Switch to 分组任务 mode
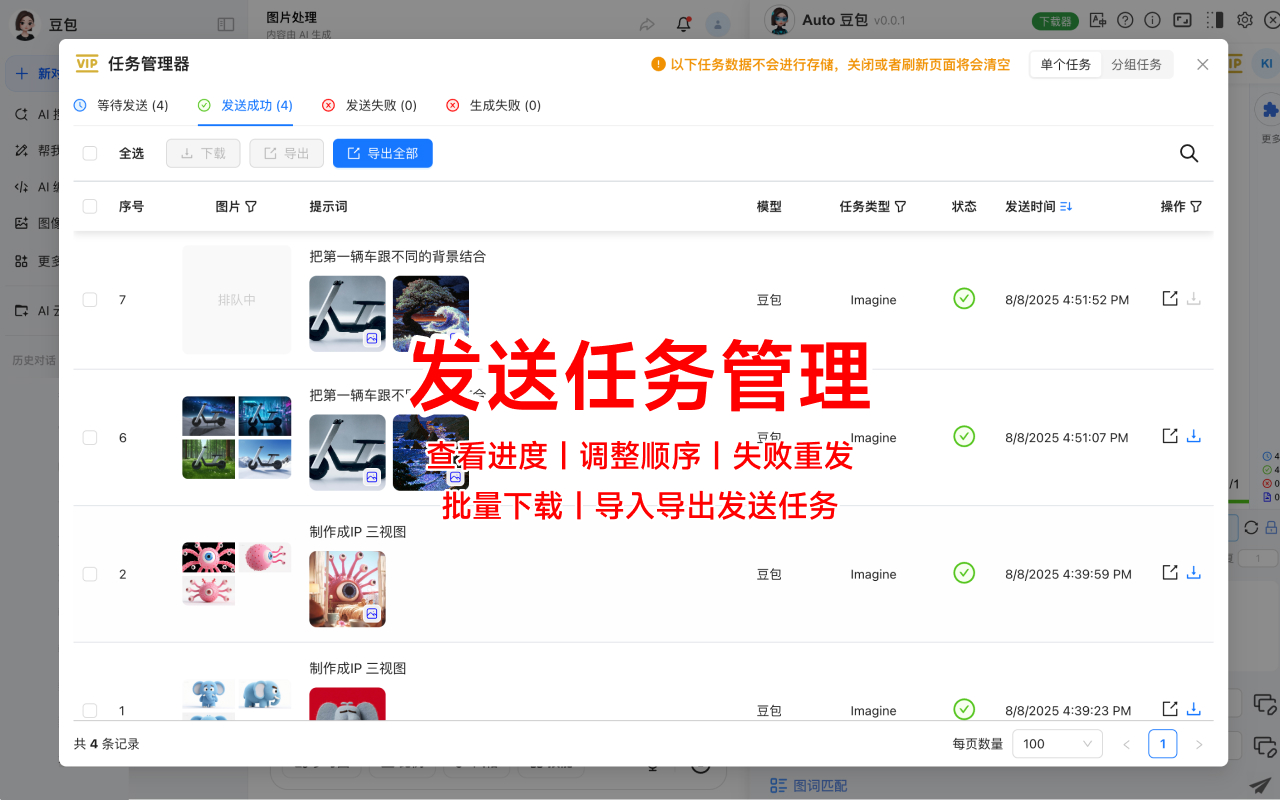This screenshot has width=1280, height=800. pos(1137,63)
